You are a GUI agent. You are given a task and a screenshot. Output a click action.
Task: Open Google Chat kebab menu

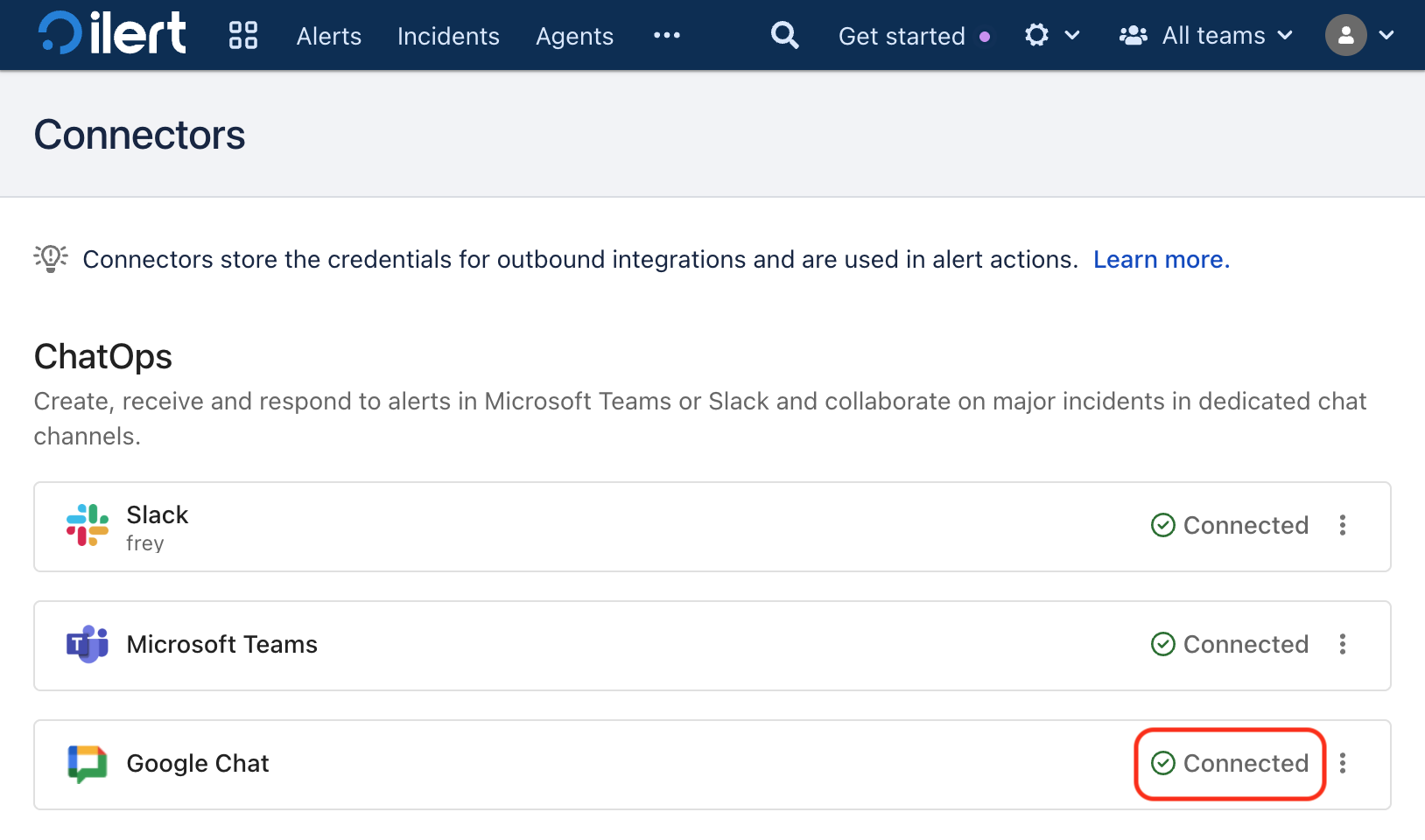[x=1343, y=764]
